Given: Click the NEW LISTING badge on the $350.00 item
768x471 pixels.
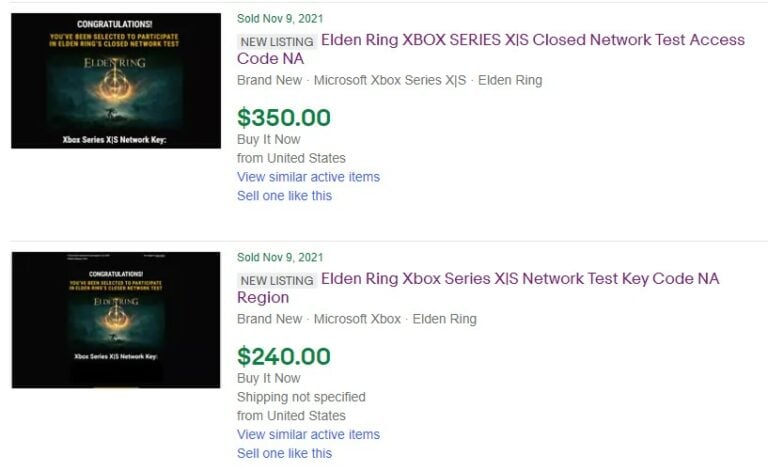Looking at the screenshot, I should click(277, 42).
